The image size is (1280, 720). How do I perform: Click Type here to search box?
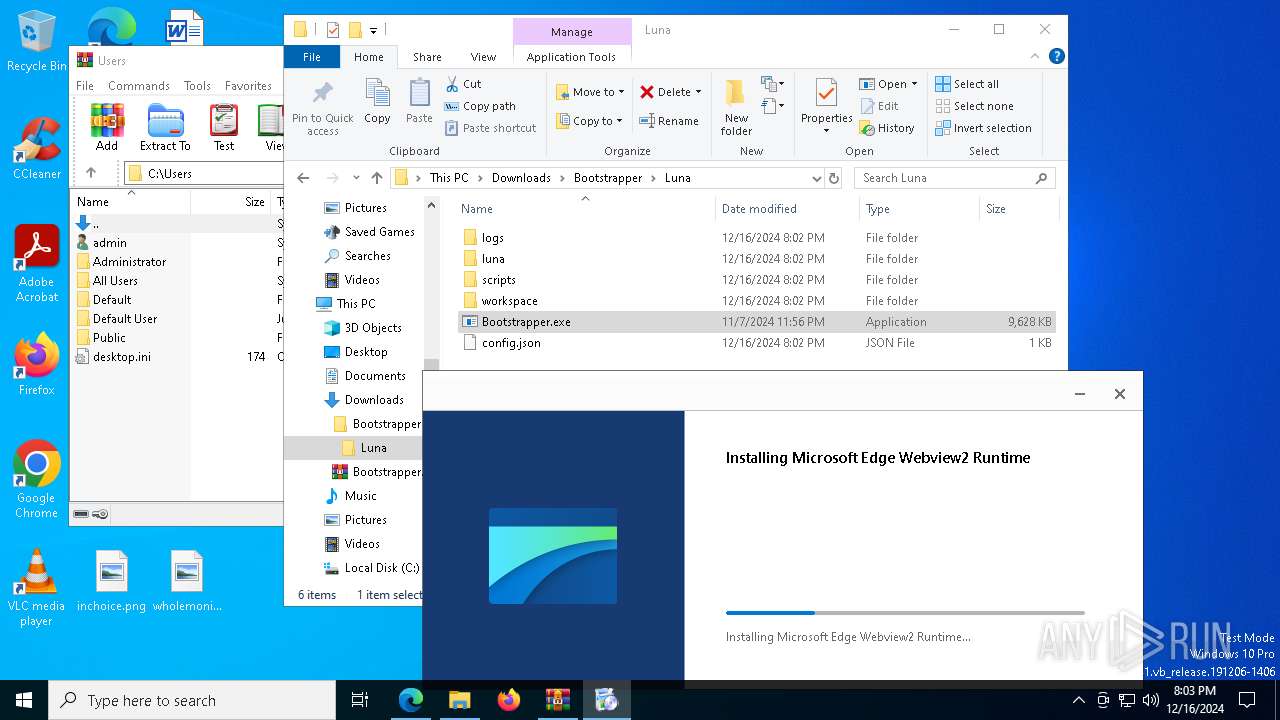pos(192,700)
